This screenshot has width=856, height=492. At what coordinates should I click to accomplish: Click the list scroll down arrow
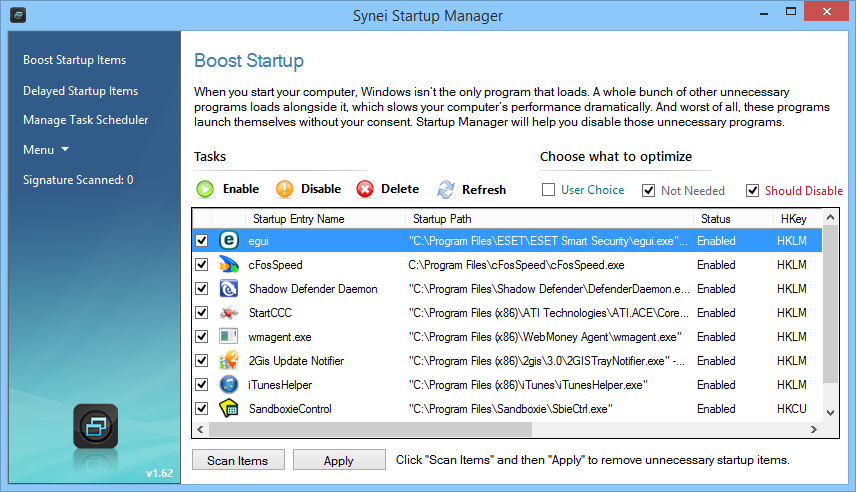[830, 413]
